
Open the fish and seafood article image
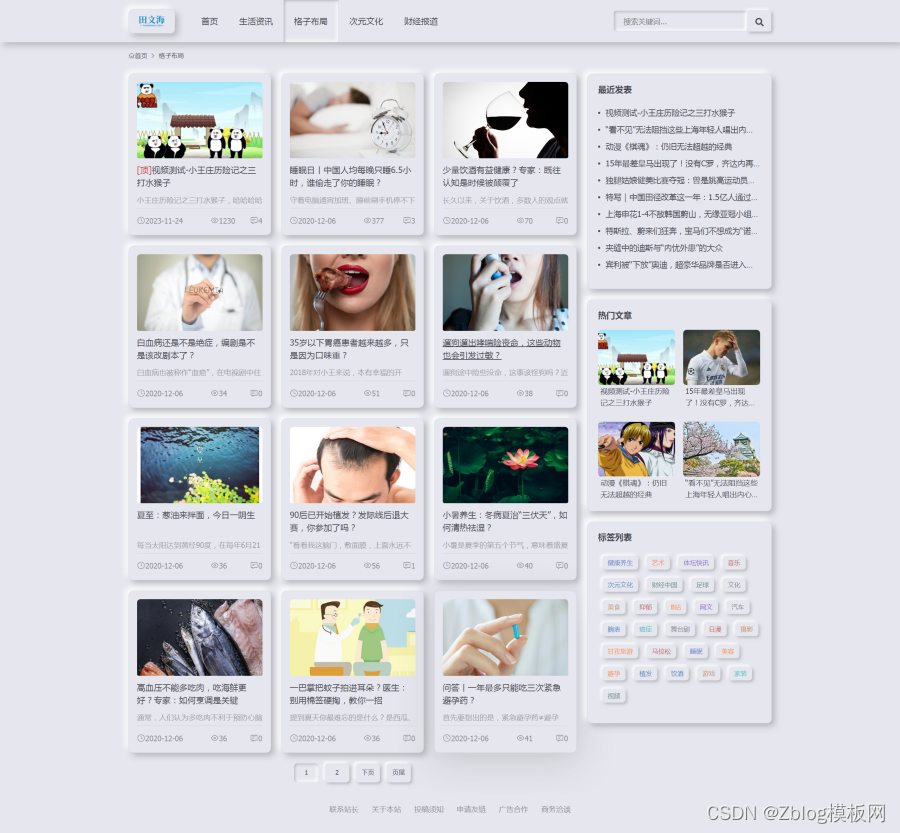click(200, 637)
